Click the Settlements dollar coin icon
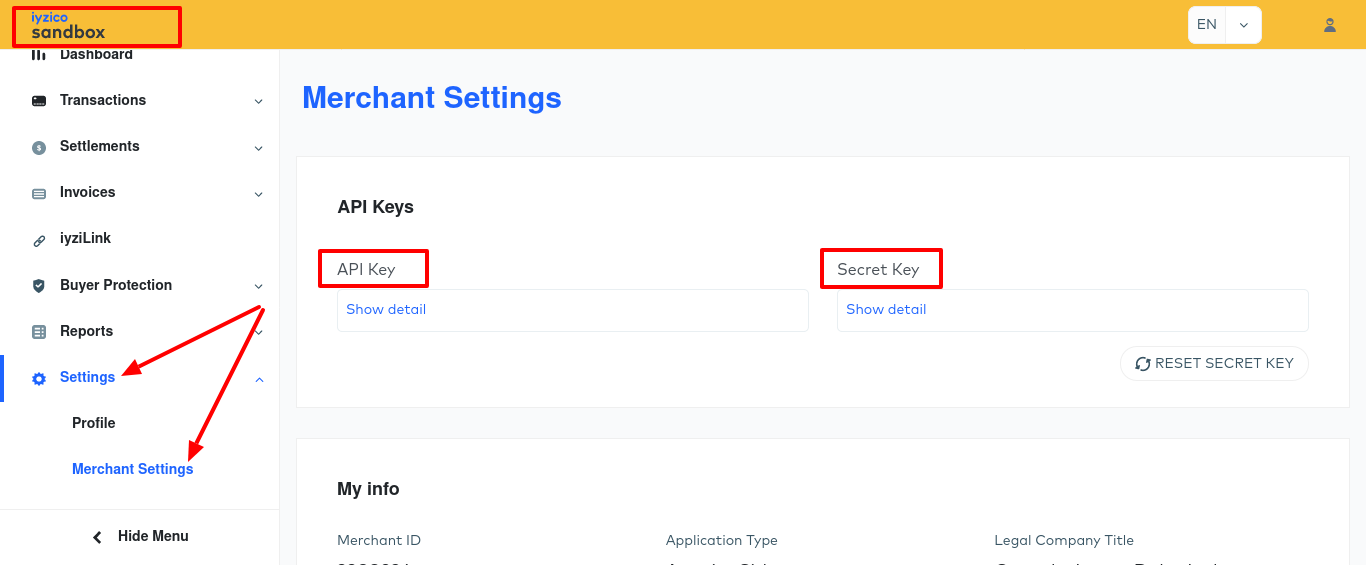Image resolution: width=1366 pixels, height=565 pixels. [39, 147]
